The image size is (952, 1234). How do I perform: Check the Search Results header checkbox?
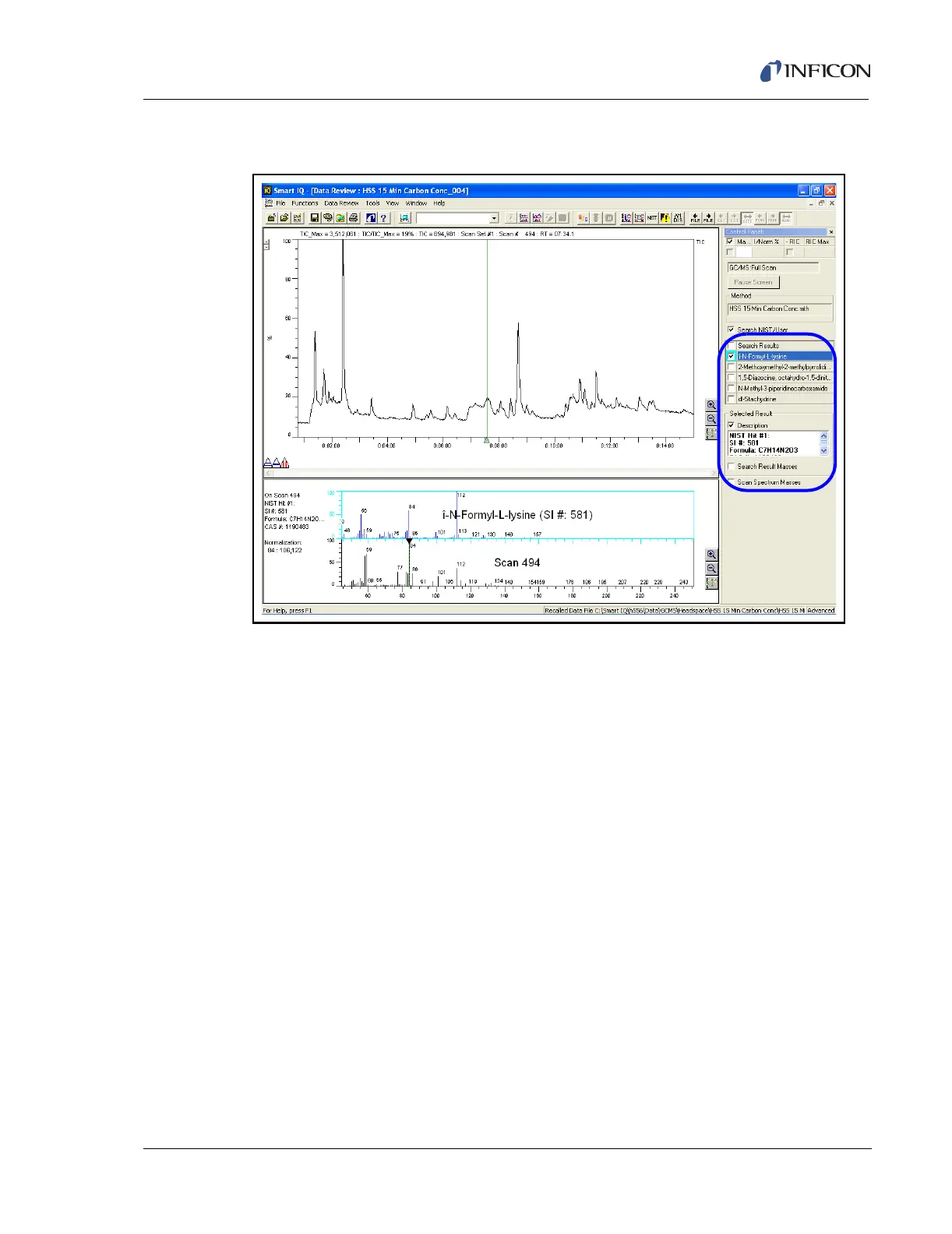[x=731, y=346]
